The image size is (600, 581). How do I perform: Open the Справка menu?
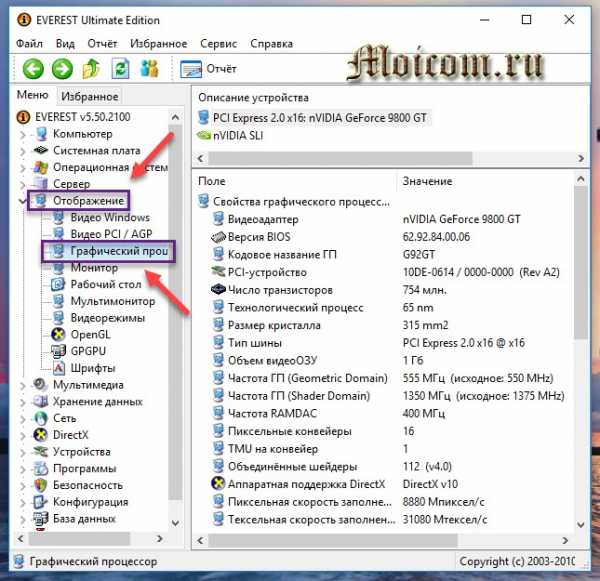tap(271, 44)
